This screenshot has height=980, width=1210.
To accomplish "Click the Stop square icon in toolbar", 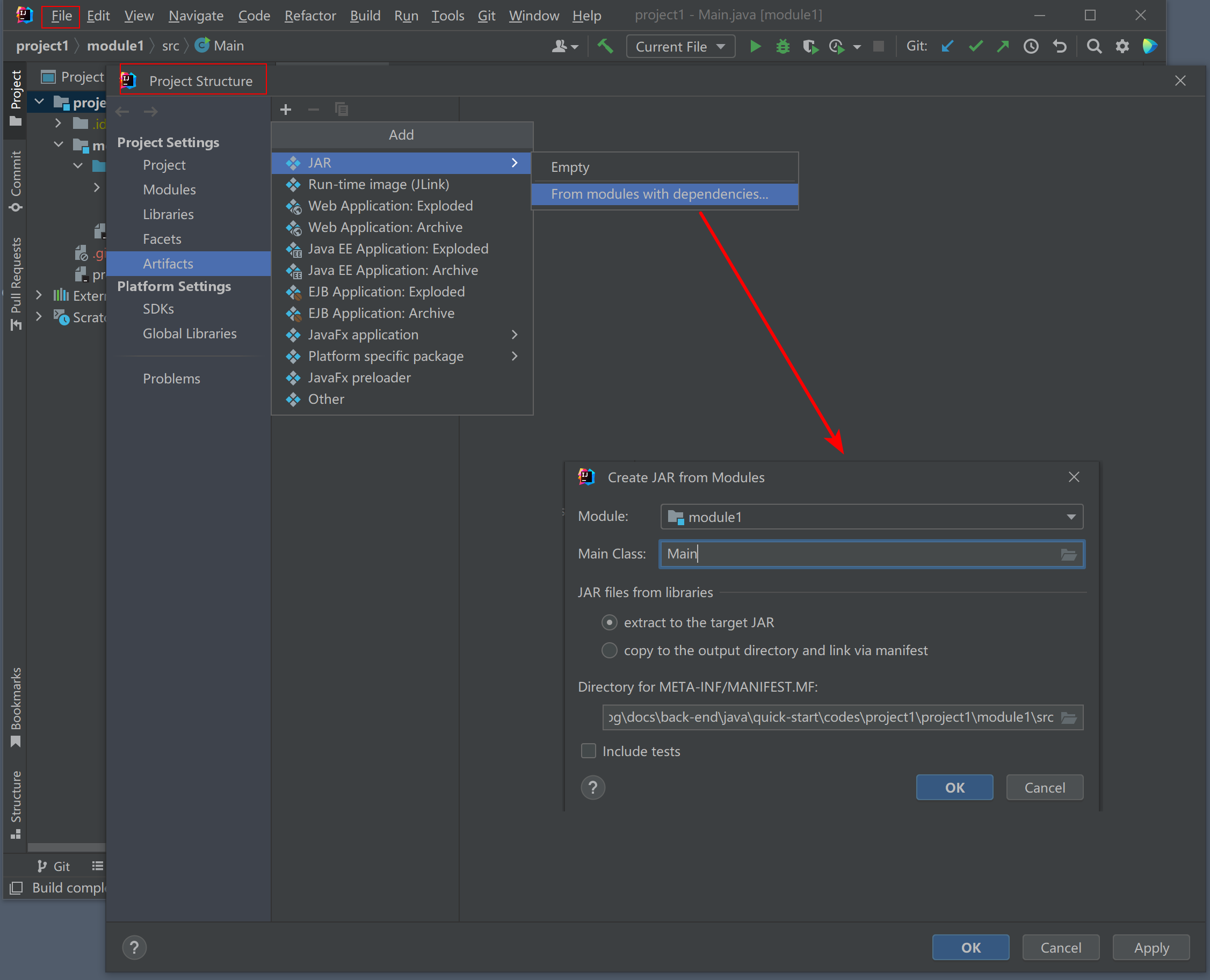I will pos(878,46).
